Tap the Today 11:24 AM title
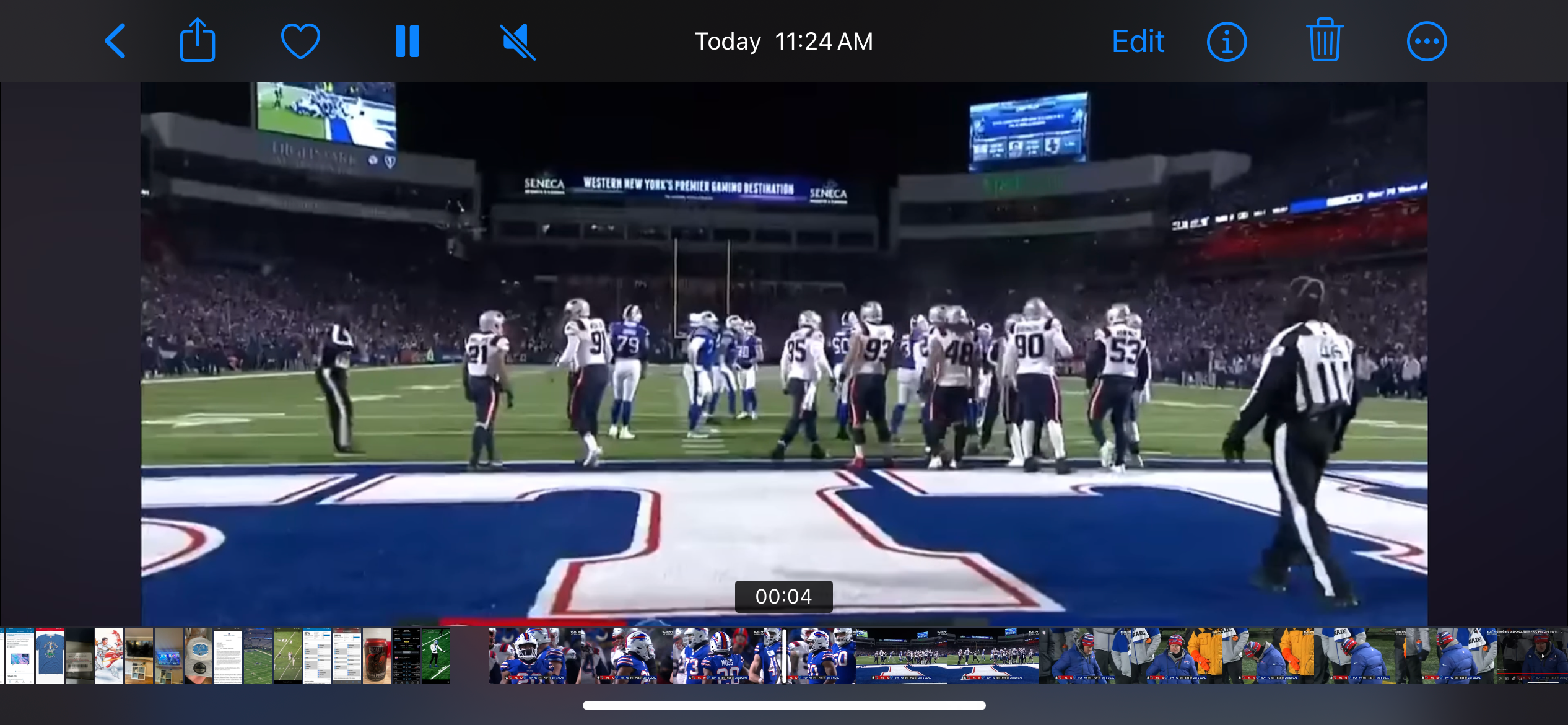Image resolution: width=1568 pixels, height=725 pixels. pos(784,42)
